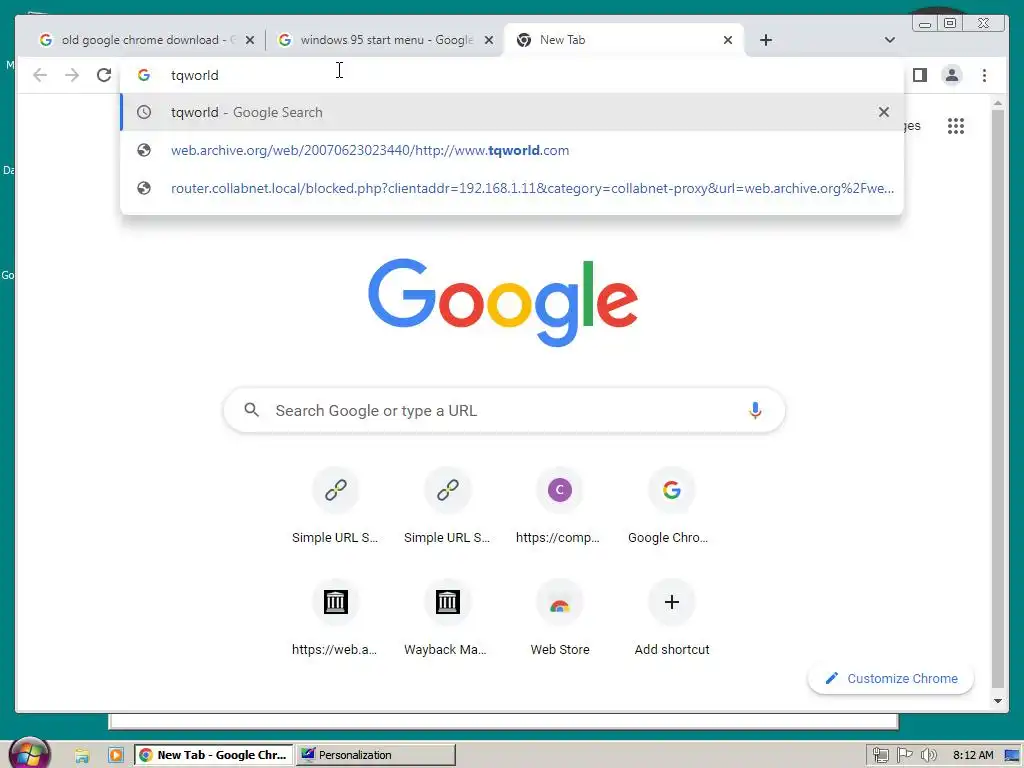Click the Customize Chrome button

(x=891, y=679)
